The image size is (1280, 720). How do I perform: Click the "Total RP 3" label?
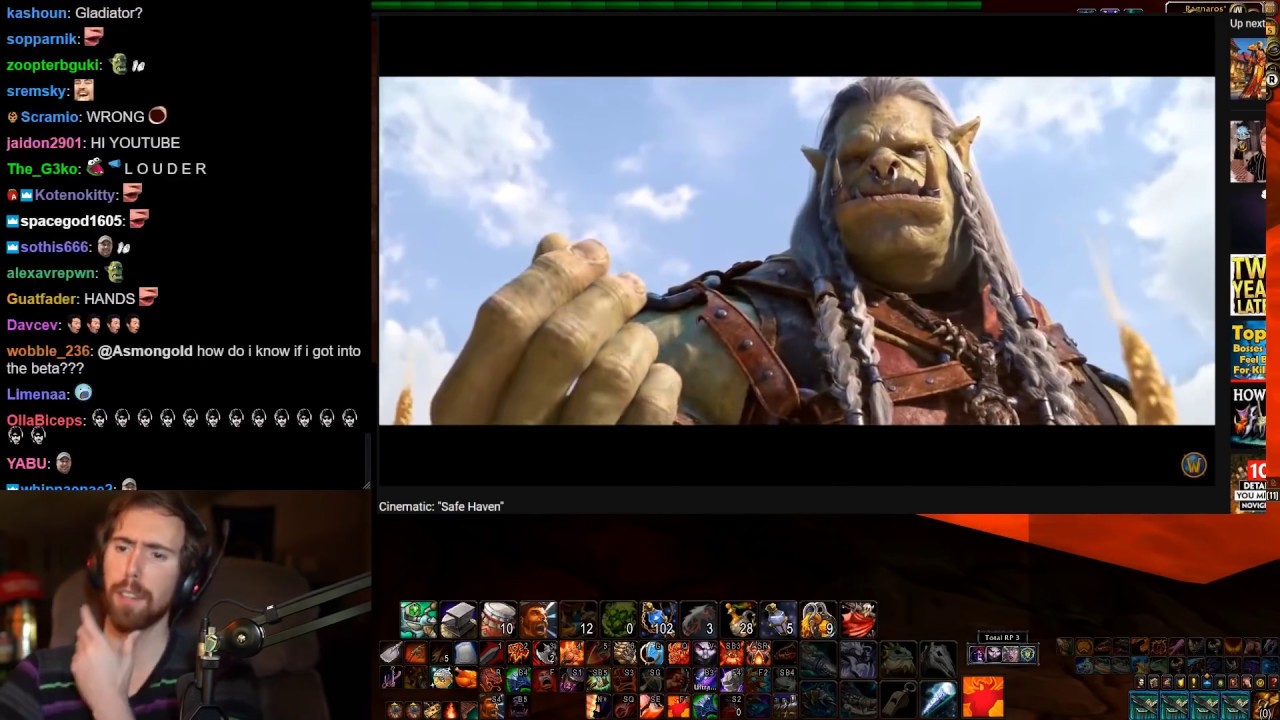1002,637
